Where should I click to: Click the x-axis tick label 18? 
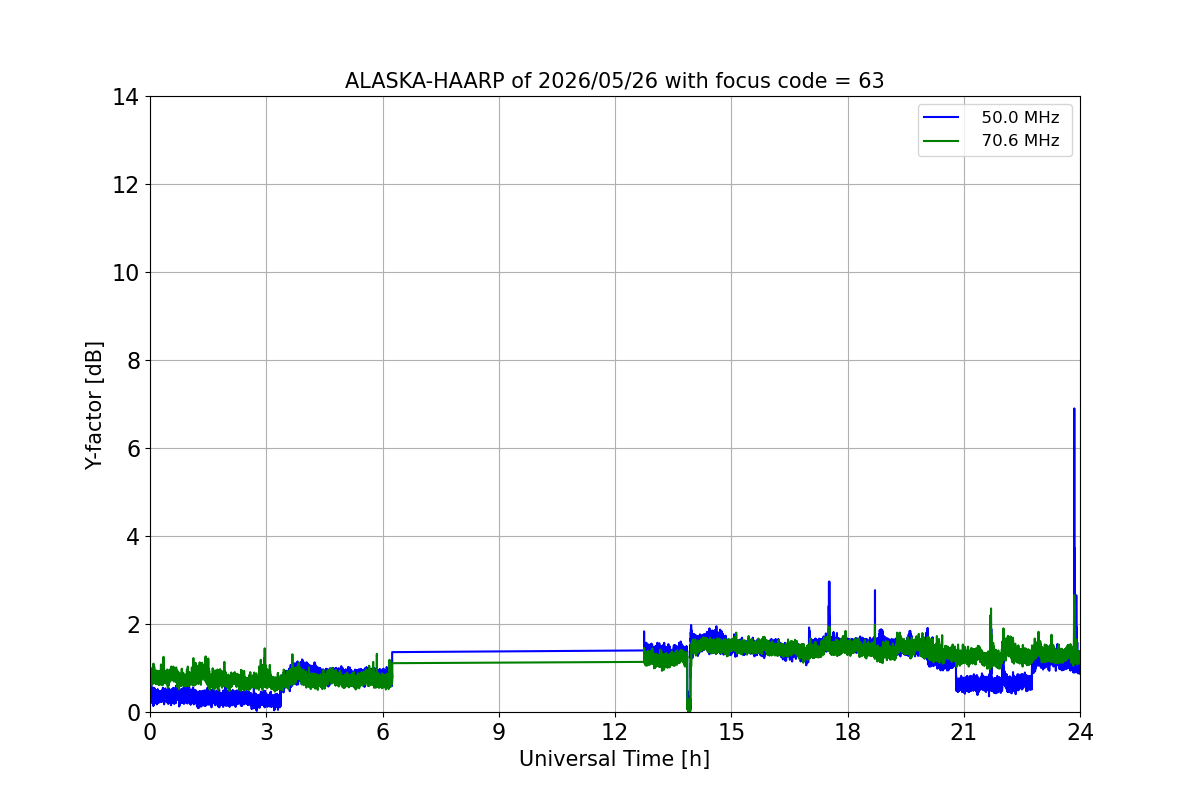(x=848, y=732)
